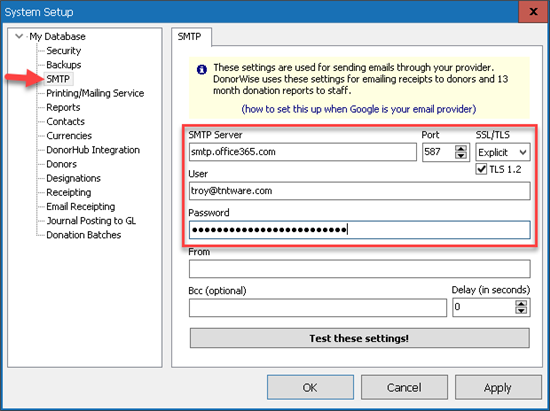This screenshot has height=411, width=550.
Task: Click the blue info icon in notice
Action: [x=202, y=69]
